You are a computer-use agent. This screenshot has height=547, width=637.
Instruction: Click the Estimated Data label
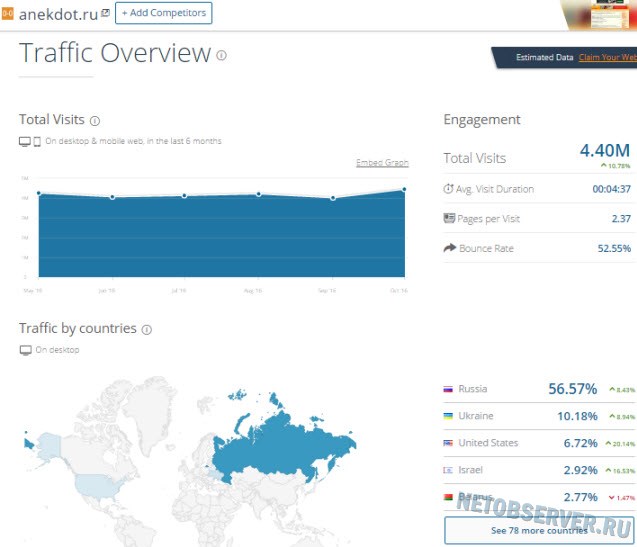544,57
